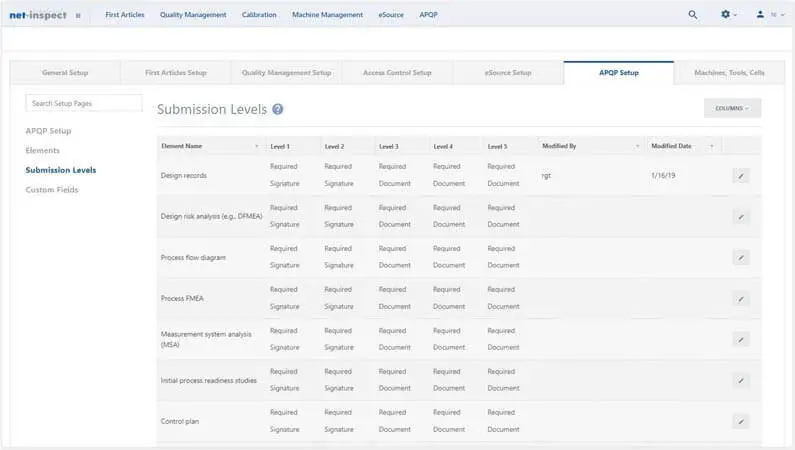Open the user profile menu
The height and width of the screenshot is (450, 795).
click(764, 15)
